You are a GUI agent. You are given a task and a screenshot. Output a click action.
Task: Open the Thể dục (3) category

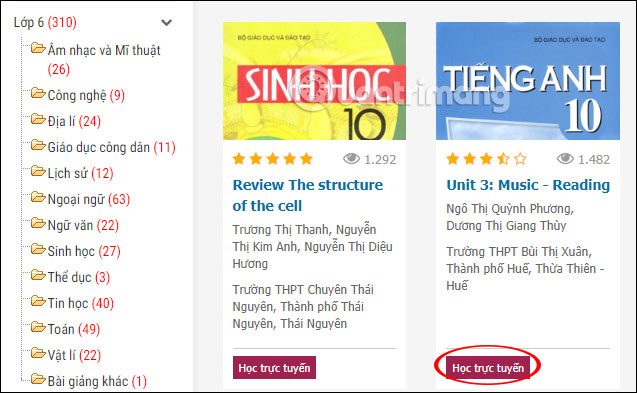click(x=79, y=277)
